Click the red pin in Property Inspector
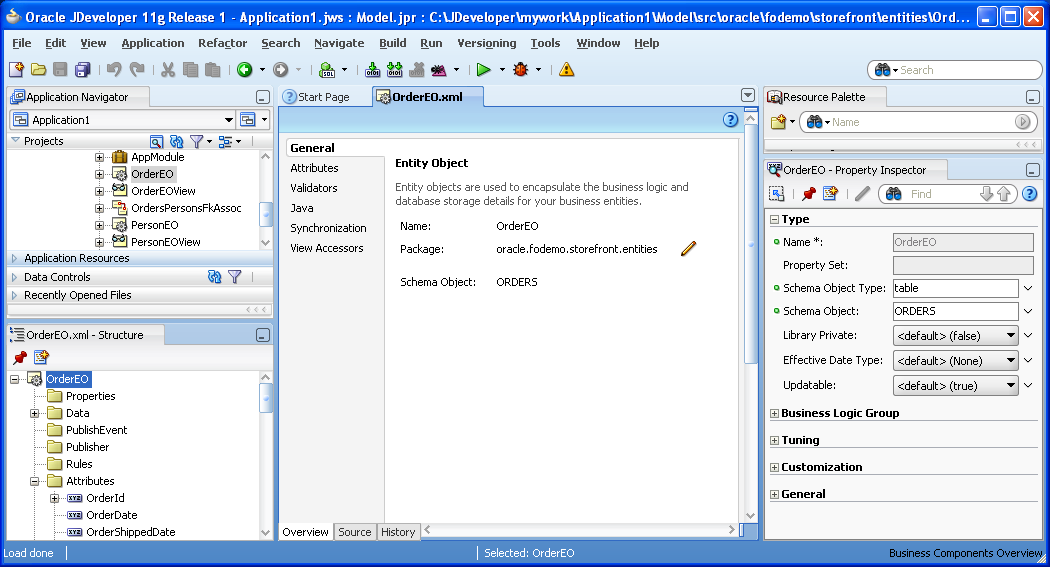This screenshot has height=567, width=1050. [809, 194]
